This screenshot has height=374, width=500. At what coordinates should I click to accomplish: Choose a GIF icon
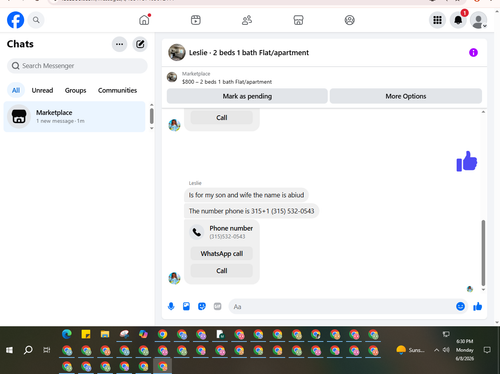pos(217,306)
